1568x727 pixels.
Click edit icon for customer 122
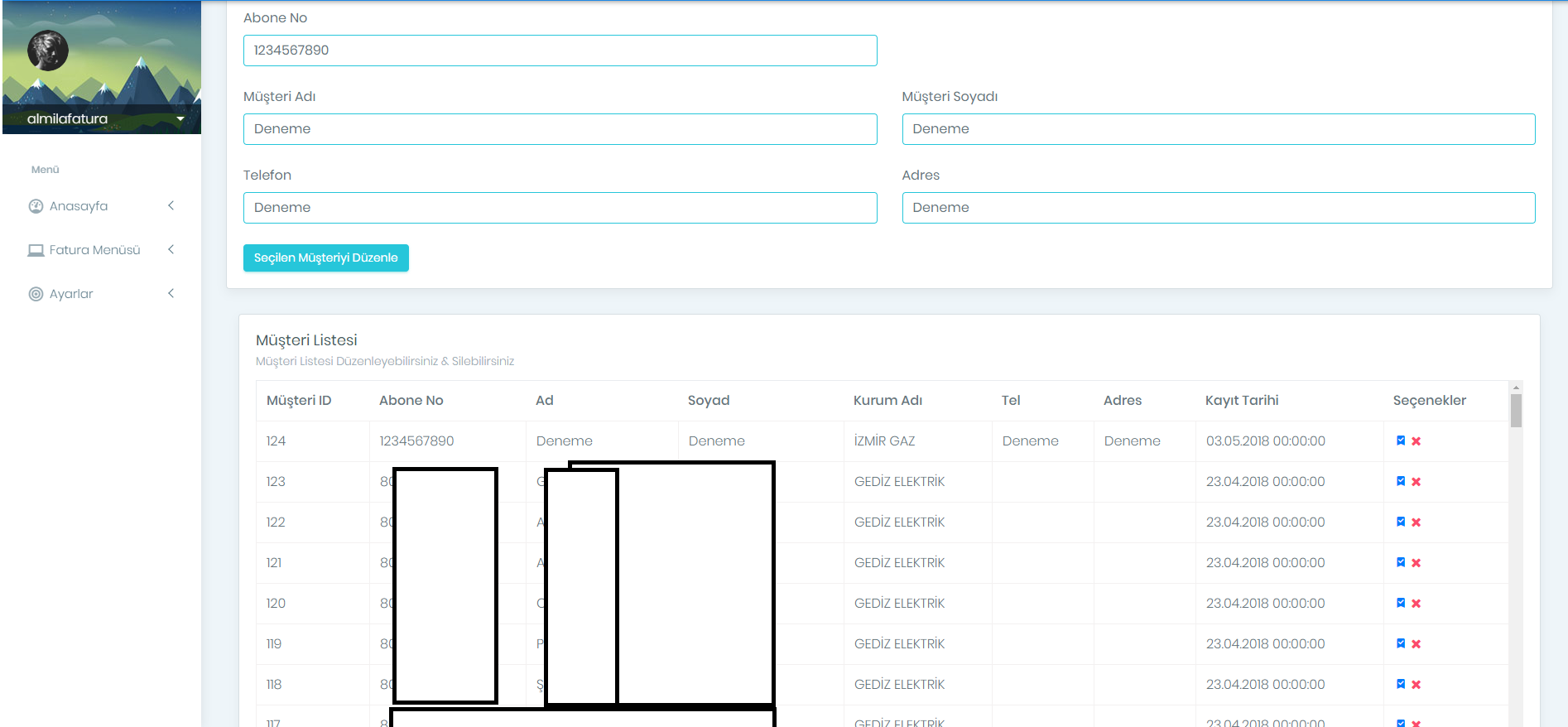click(x=1401, y=522)
